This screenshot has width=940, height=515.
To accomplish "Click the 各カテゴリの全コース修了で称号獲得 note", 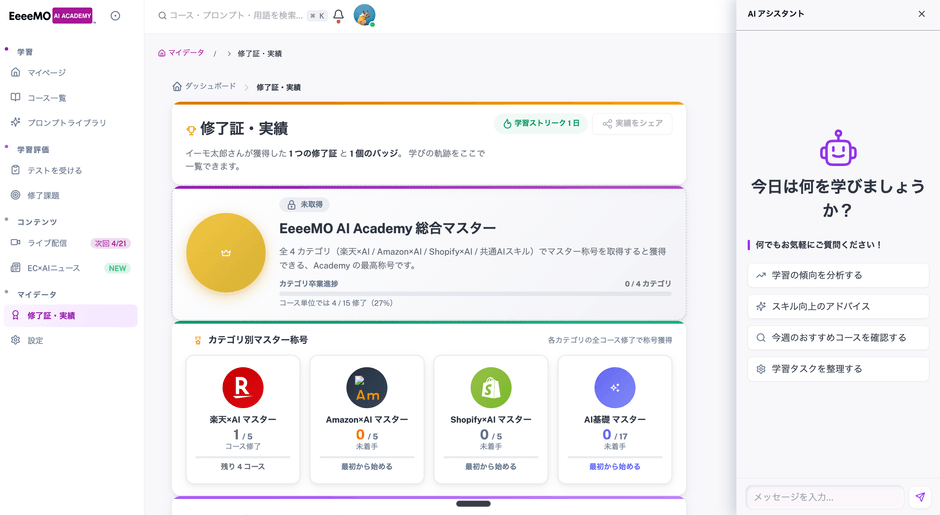I will click(x=610, y=340).
